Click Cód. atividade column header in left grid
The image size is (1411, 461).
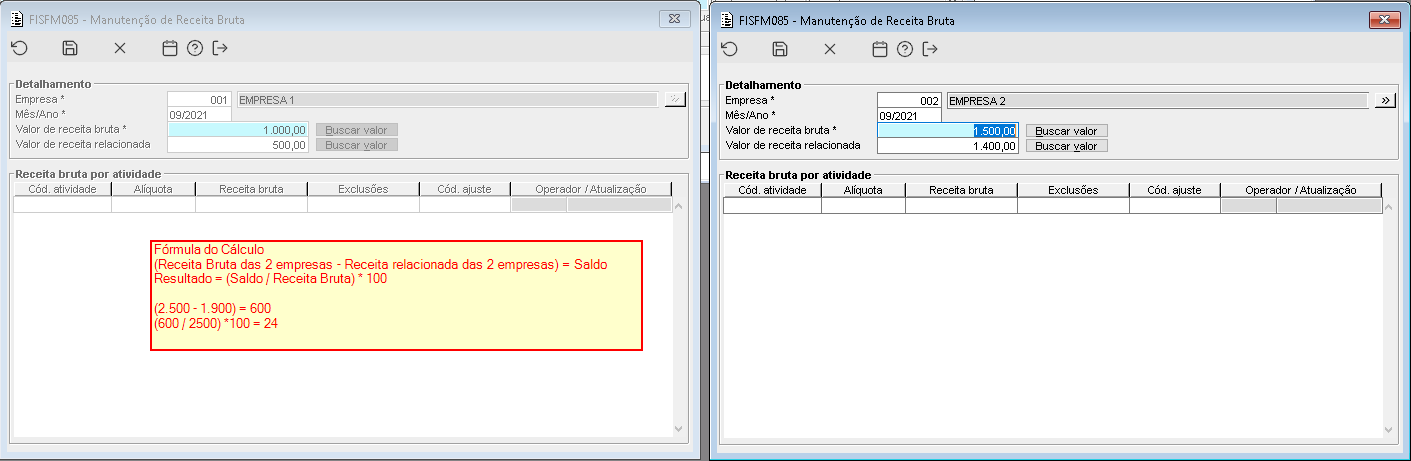pyautogui.click(x=62, y=188)
